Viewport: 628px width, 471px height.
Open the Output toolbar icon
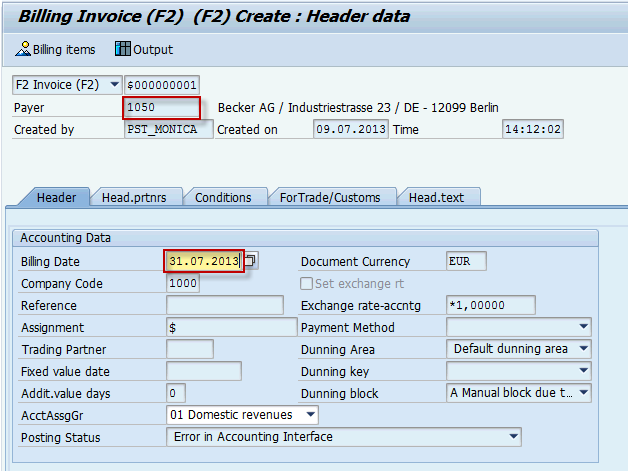(x=123, y=49)
